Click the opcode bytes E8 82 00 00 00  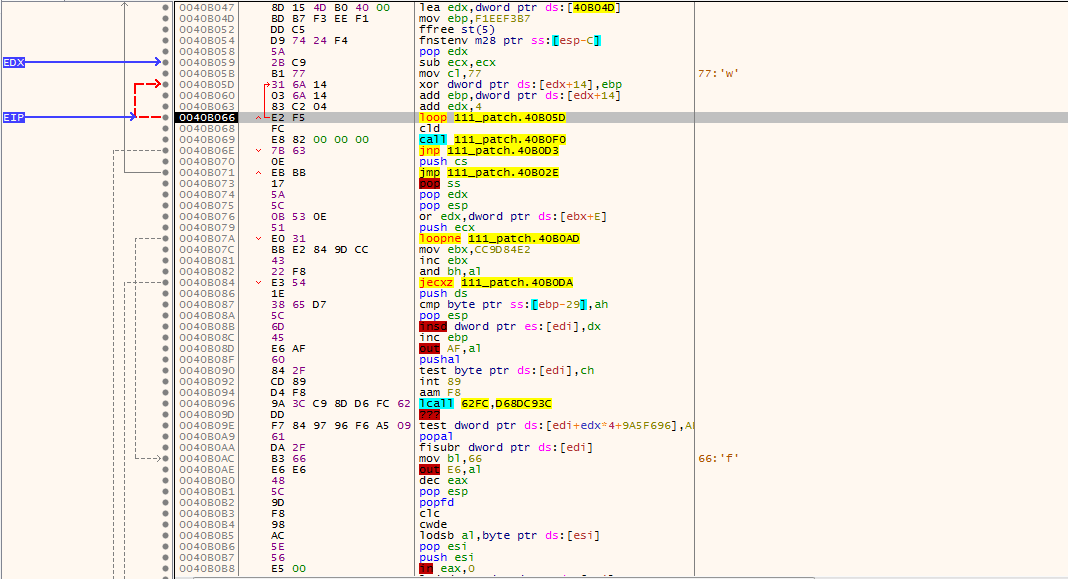tap(319, 140)
